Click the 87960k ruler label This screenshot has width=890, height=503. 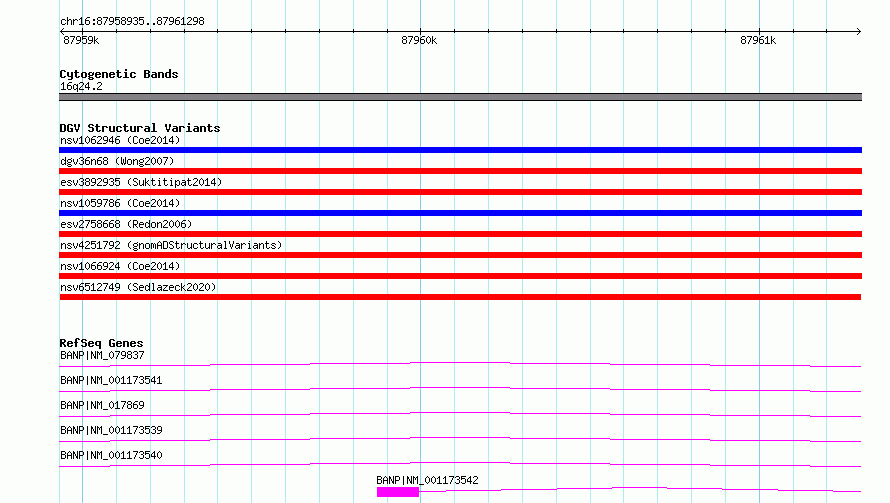[x=419, y=40]
